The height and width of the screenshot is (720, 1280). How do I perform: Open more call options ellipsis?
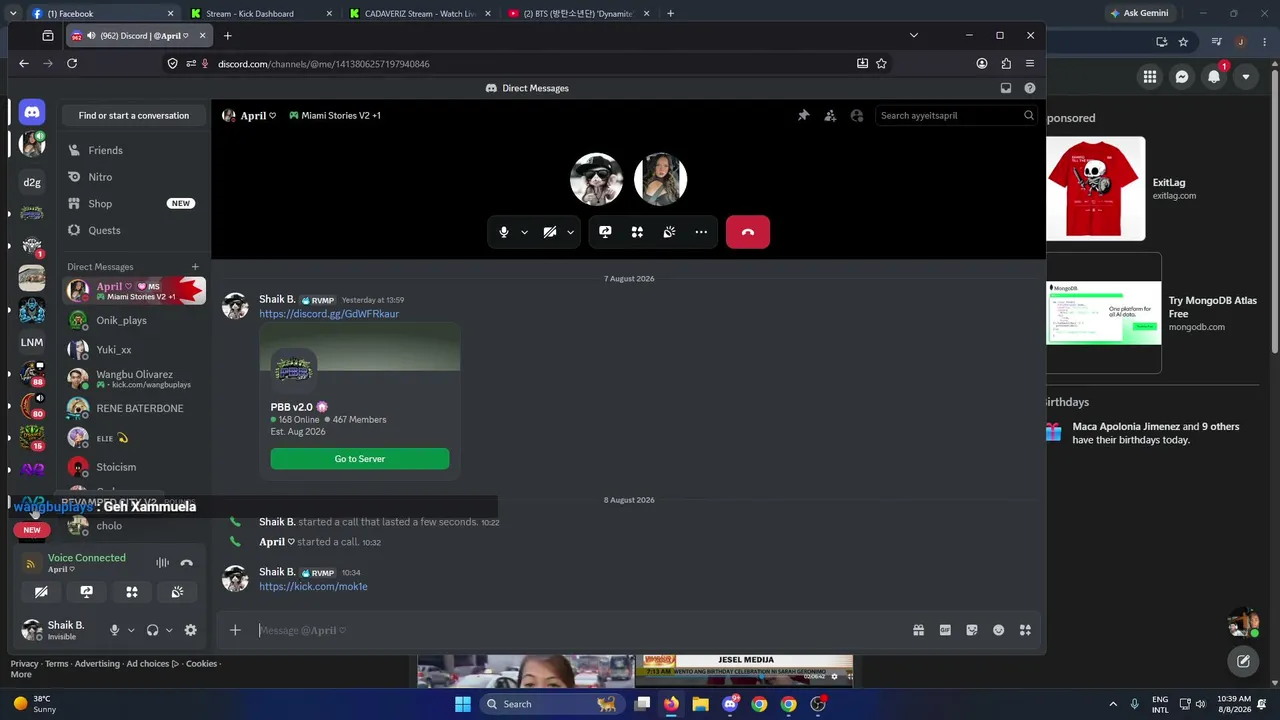point(701,232)
